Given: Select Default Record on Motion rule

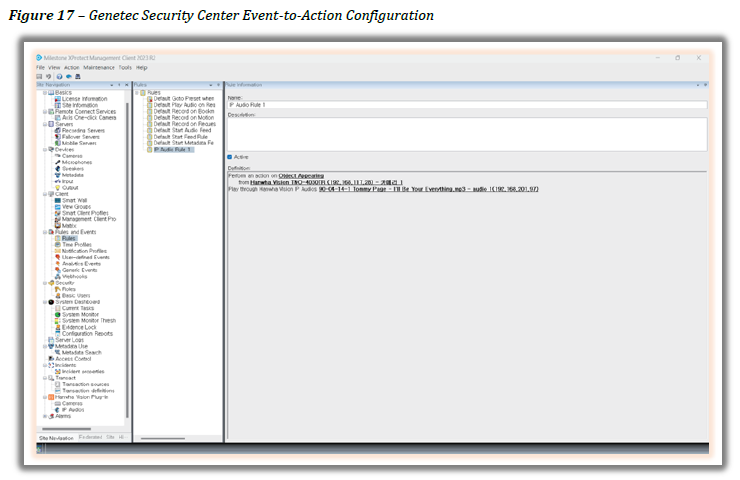Looking at the screenshot, I should click(184, 118).
